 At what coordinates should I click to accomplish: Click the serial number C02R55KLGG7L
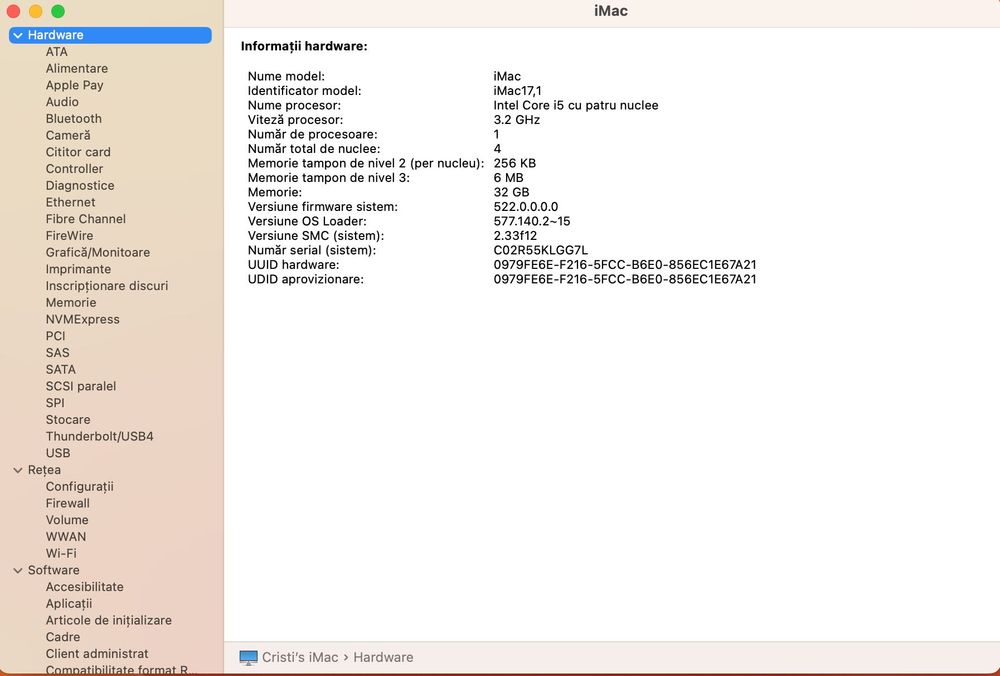click(540, 250)
